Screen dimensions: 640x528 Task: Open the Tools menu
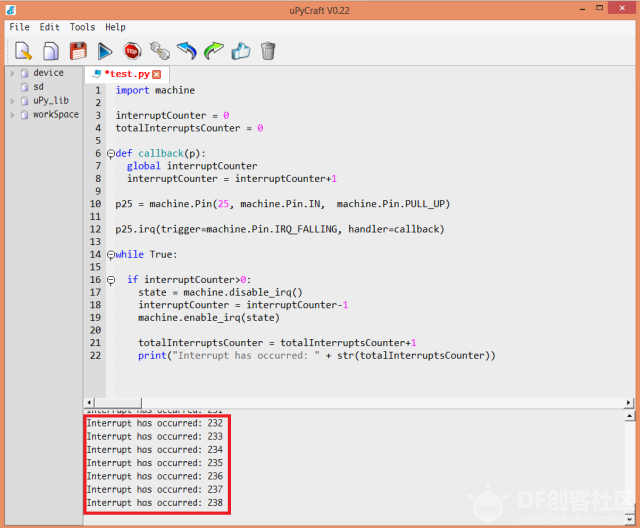(82, 27)
